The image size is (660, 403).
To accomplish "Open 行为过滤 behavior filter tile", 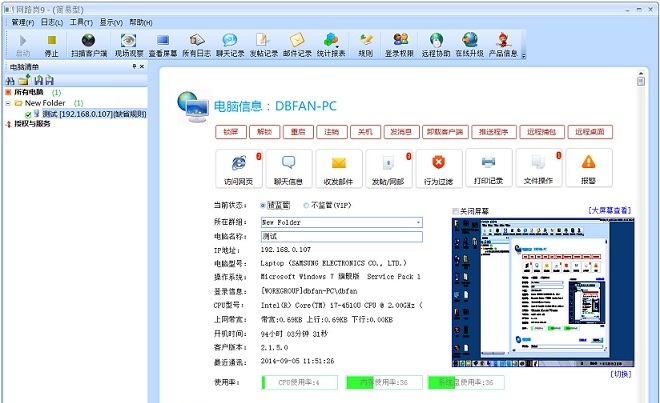I will click(438, 168).
